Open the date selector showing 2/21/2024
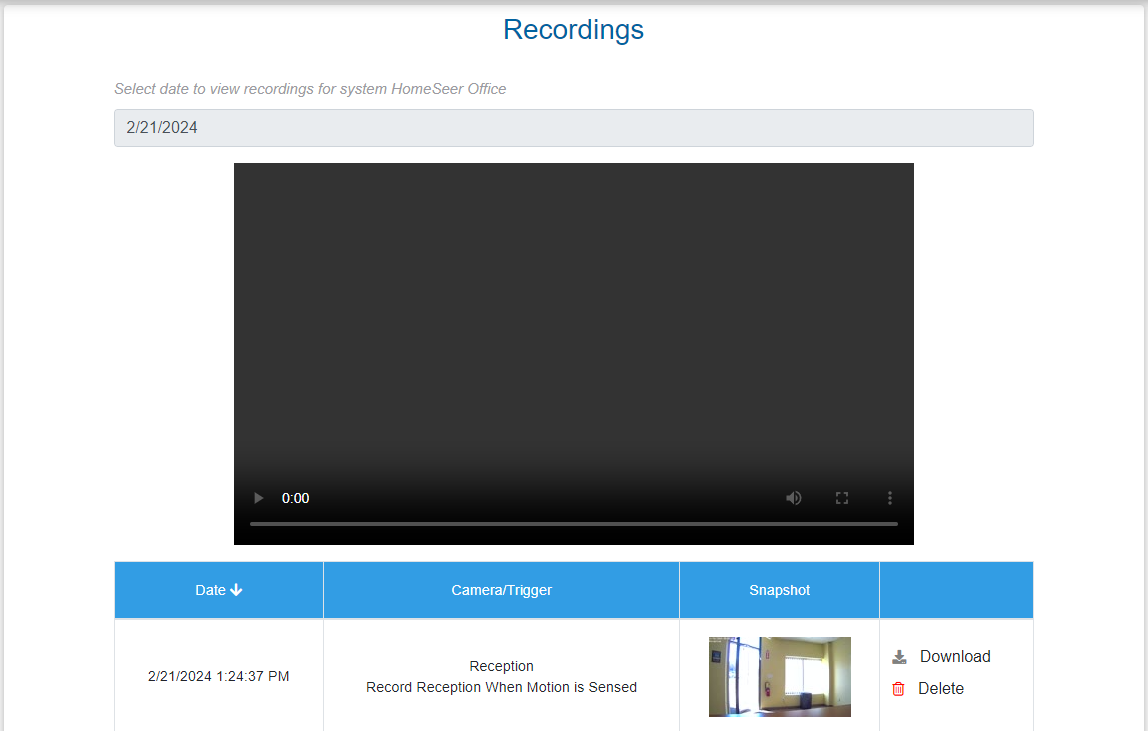Screen dimensions: 1148x731 [x=573, y=127]
